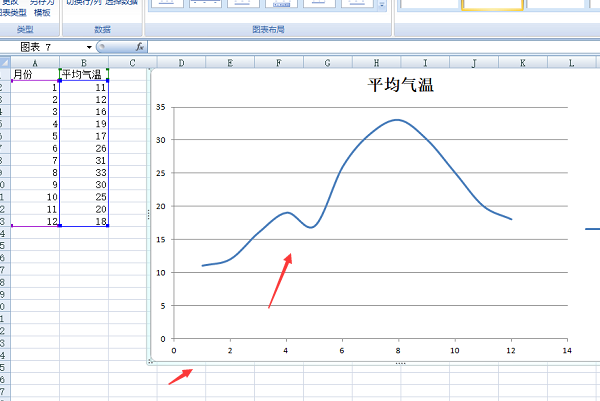Select temperature cell showing 17

[84, 136]
